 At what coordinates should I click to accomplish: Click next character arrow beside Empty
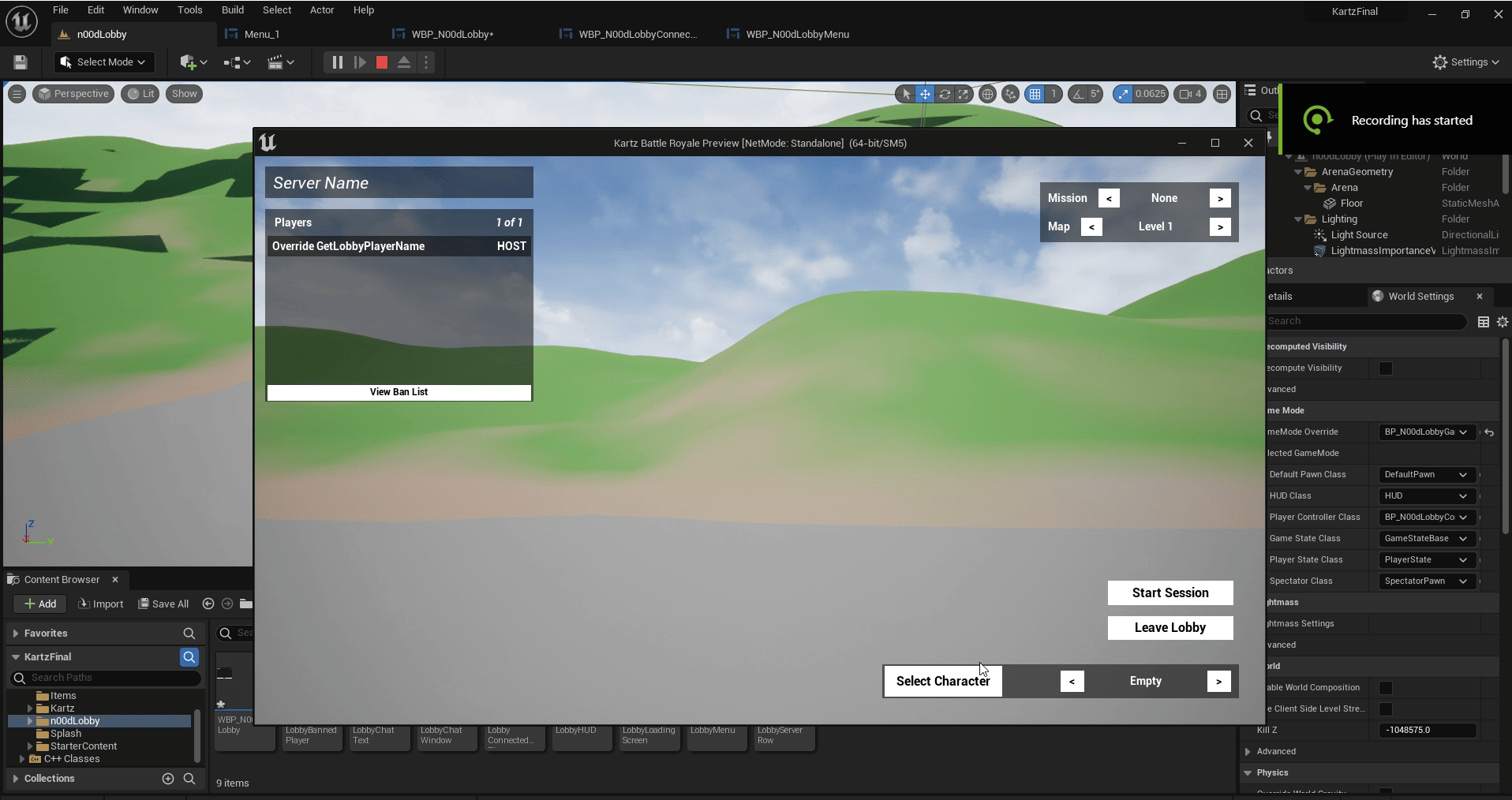[x=1218, y=682]
